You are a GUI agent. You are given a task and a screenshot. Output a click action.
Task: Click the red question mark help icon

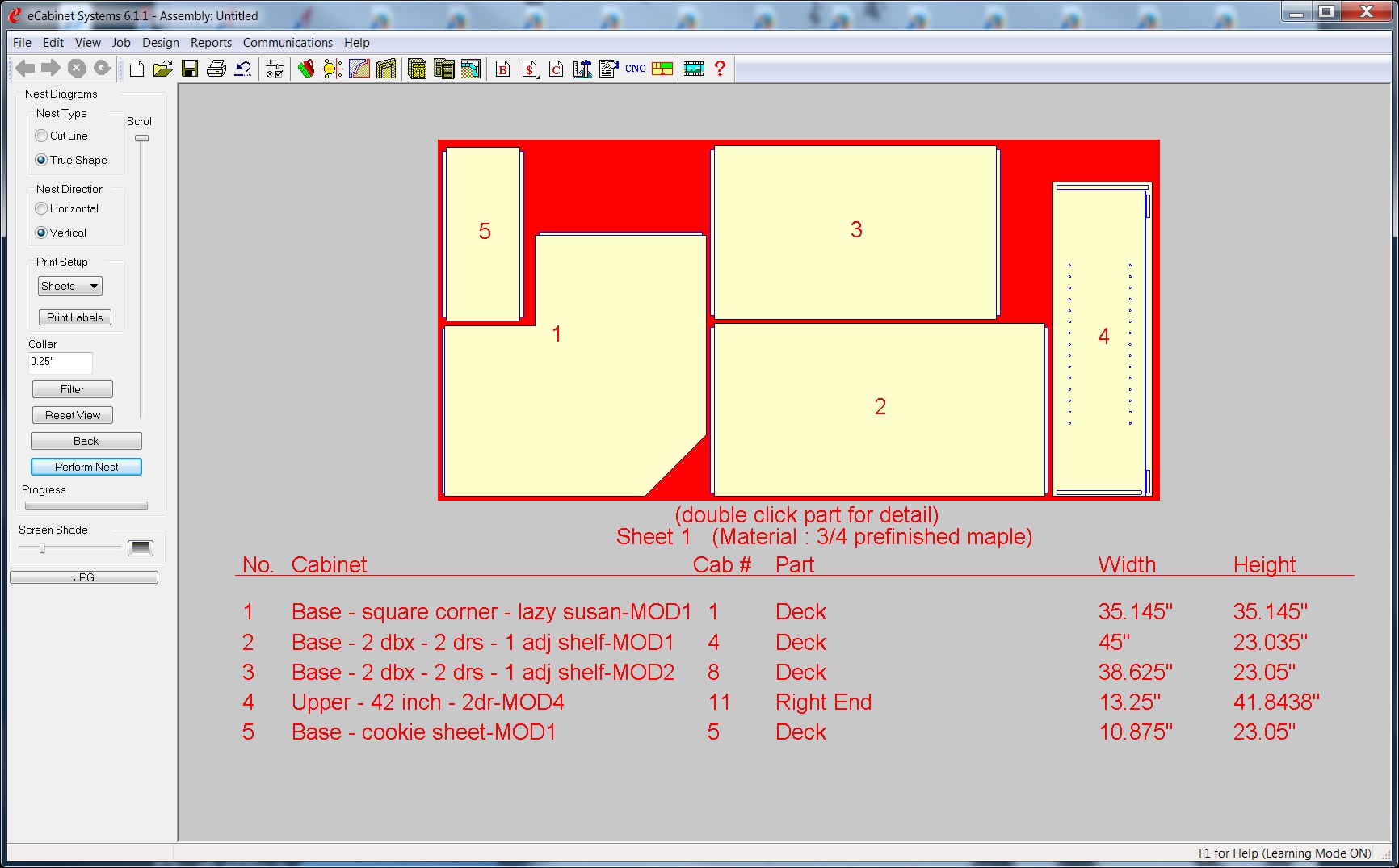tap(720, 69)
